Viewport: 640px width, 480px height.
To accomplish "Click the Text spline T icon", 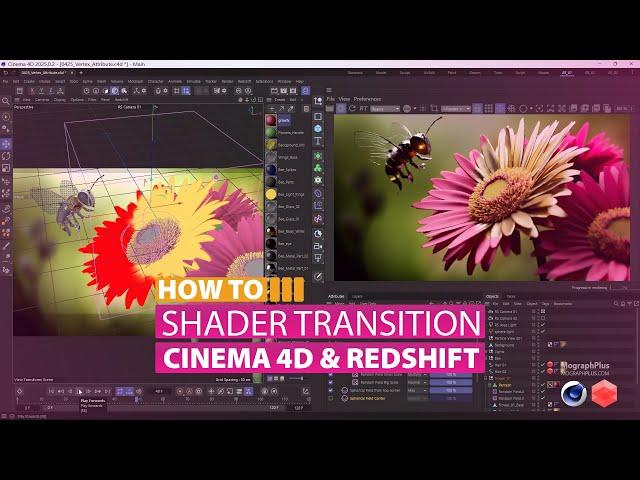I will pos(318,141).
